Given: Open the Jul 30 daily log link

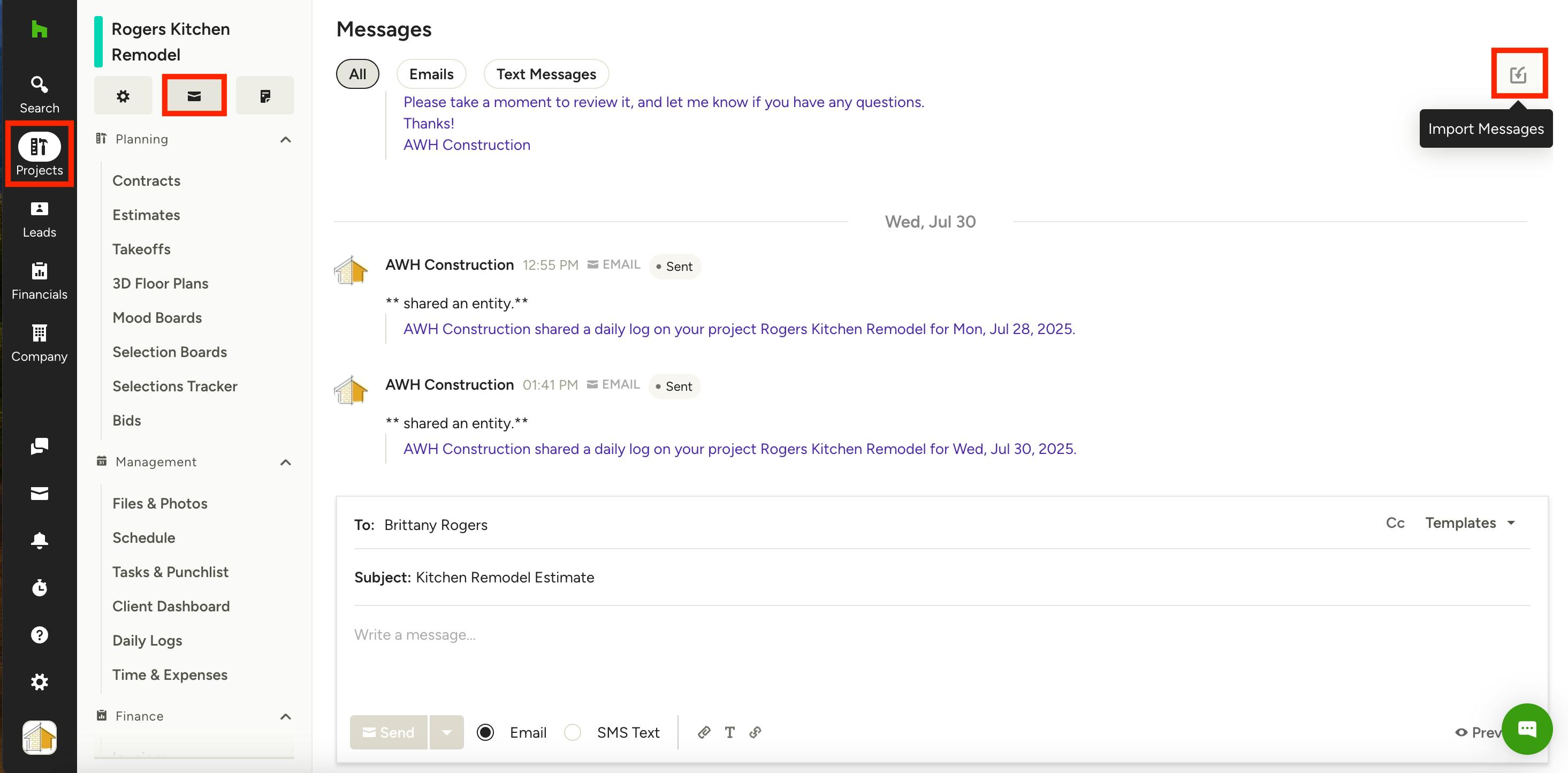Looking at the screenshot, I should click(739, 449).
